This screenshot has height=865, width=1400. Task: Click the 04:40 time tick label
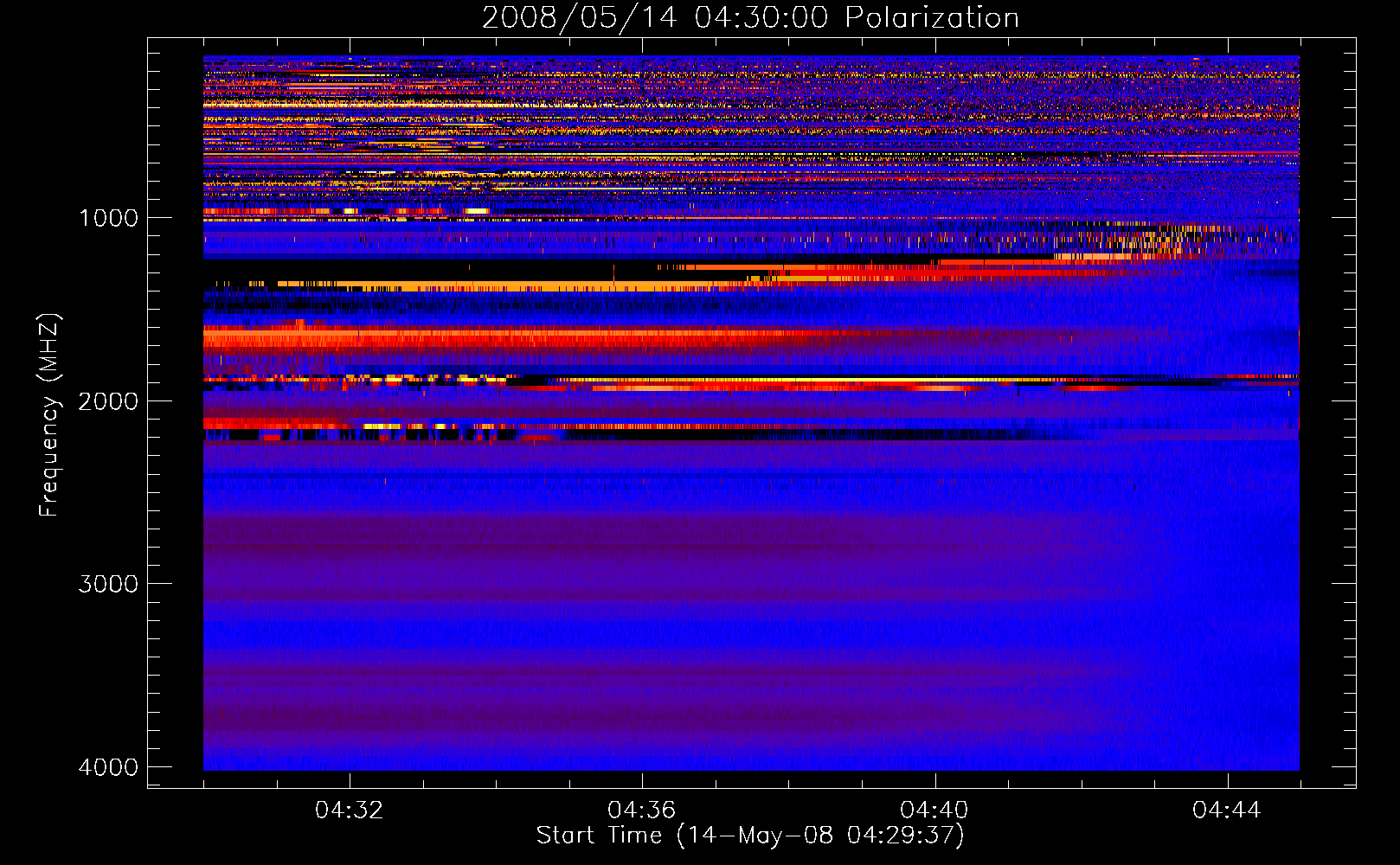934,811
